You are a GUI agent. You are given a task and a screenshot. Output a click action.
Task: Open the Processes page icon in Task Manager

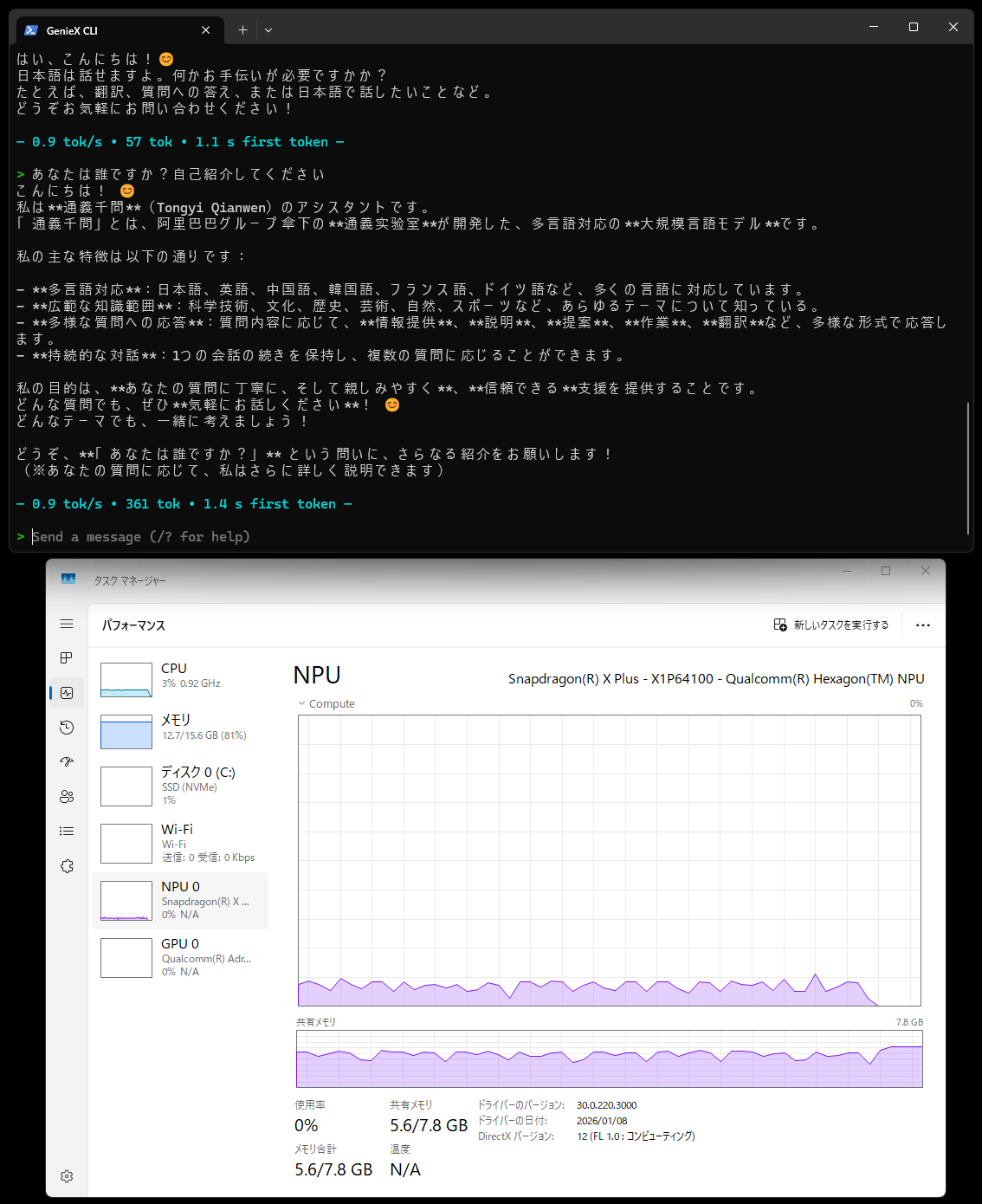coord(67,658)
